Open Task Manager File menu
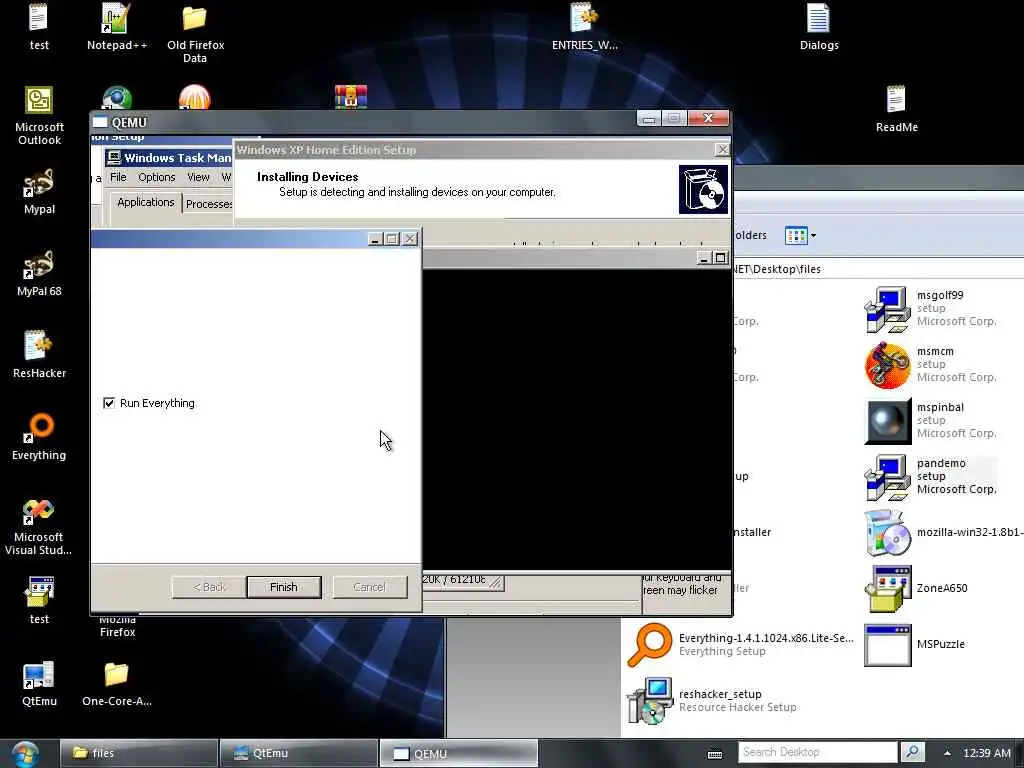The width and height of the screenshot is (1024, 768). pos(118,177)
